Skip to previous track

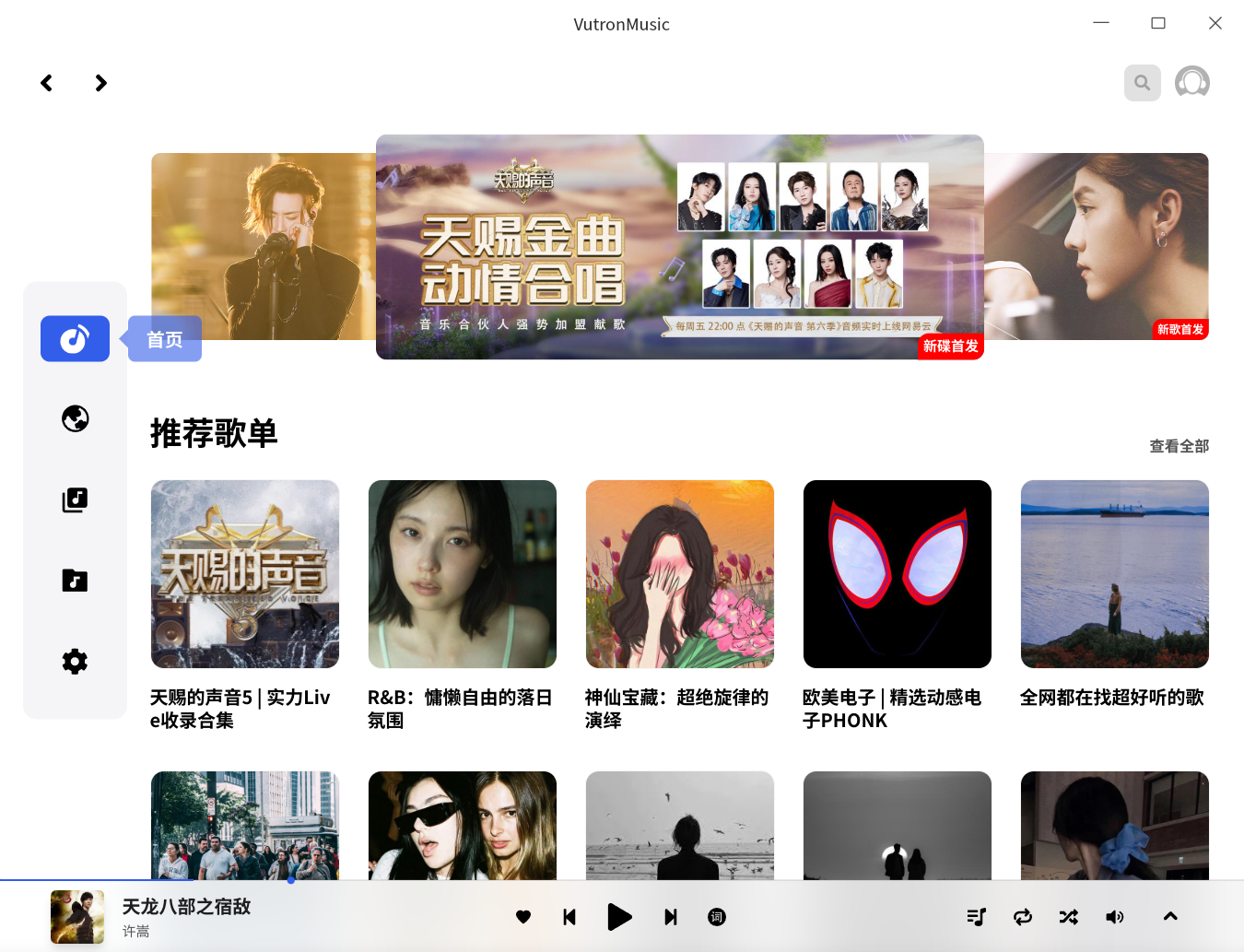pyautogui.click(x=569, y=917)
